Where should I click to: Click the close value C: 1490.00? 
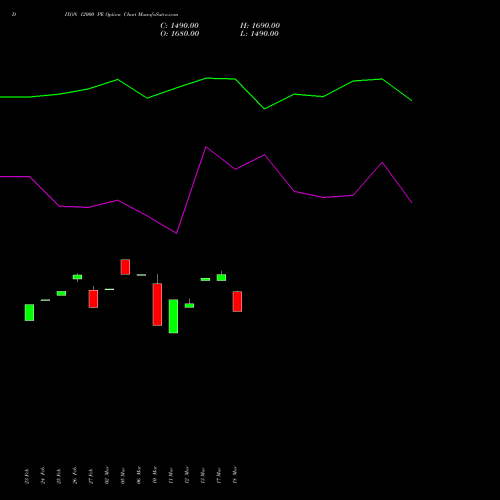click(179, 26)
